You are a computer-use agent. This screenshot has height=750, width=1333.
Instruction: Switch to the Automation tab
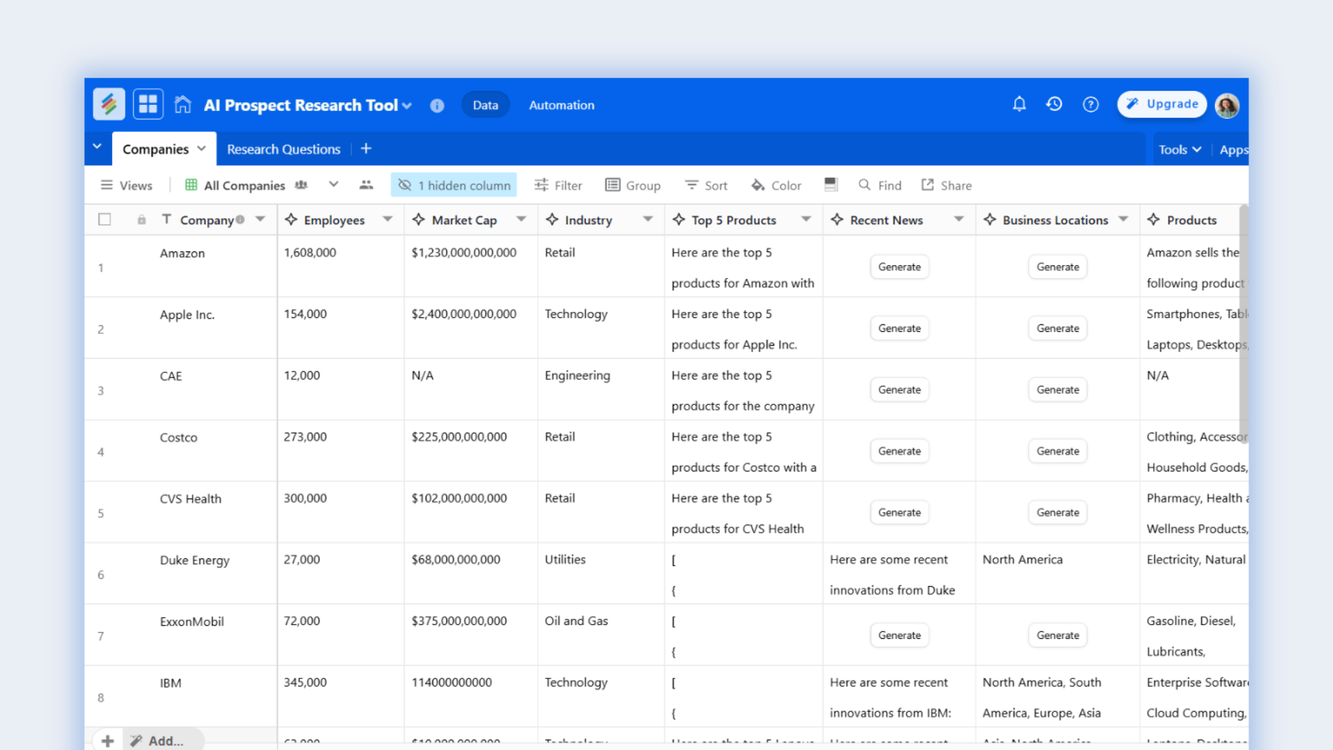coord(561,104)
